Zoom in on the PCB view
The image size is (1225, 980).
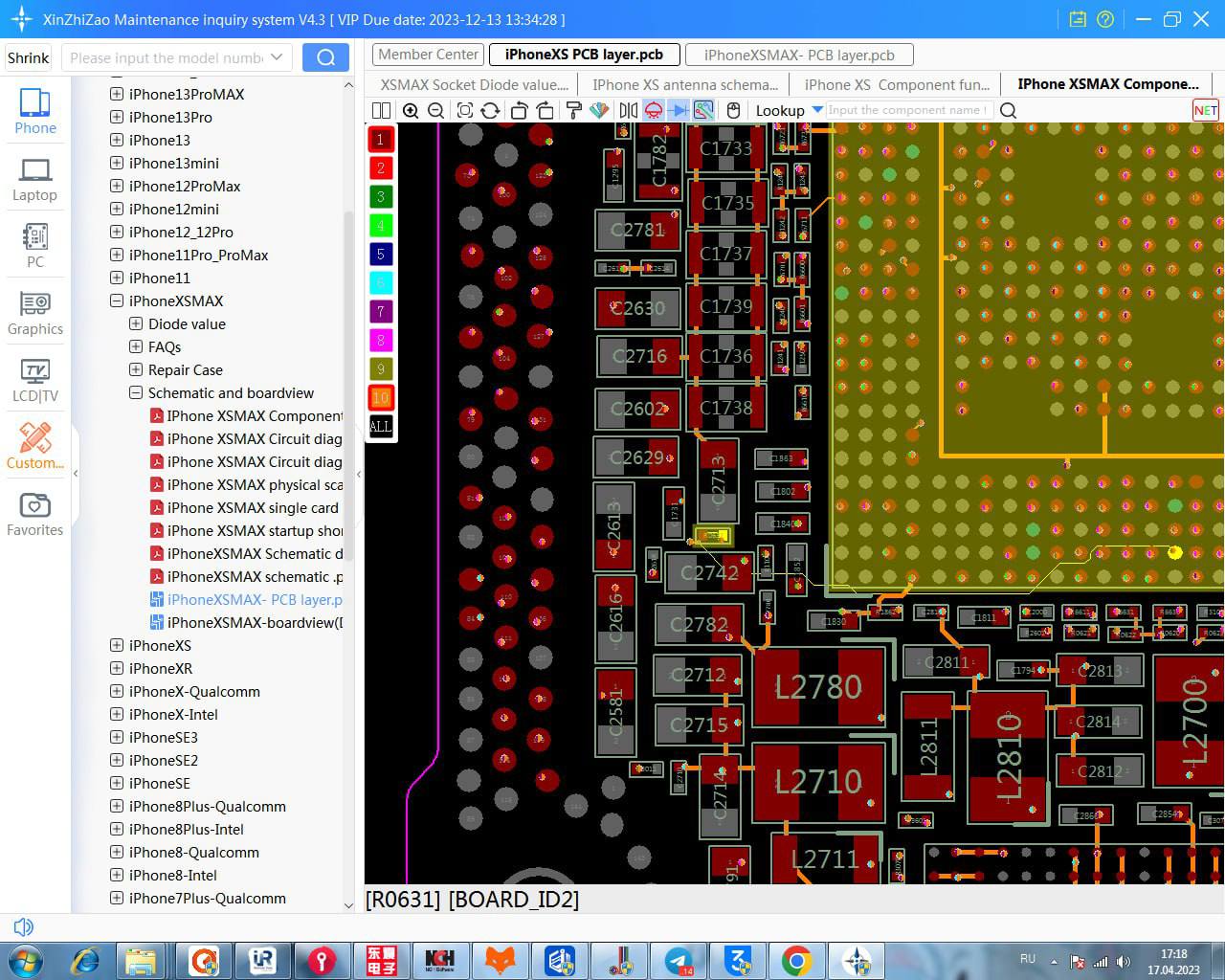411,110
